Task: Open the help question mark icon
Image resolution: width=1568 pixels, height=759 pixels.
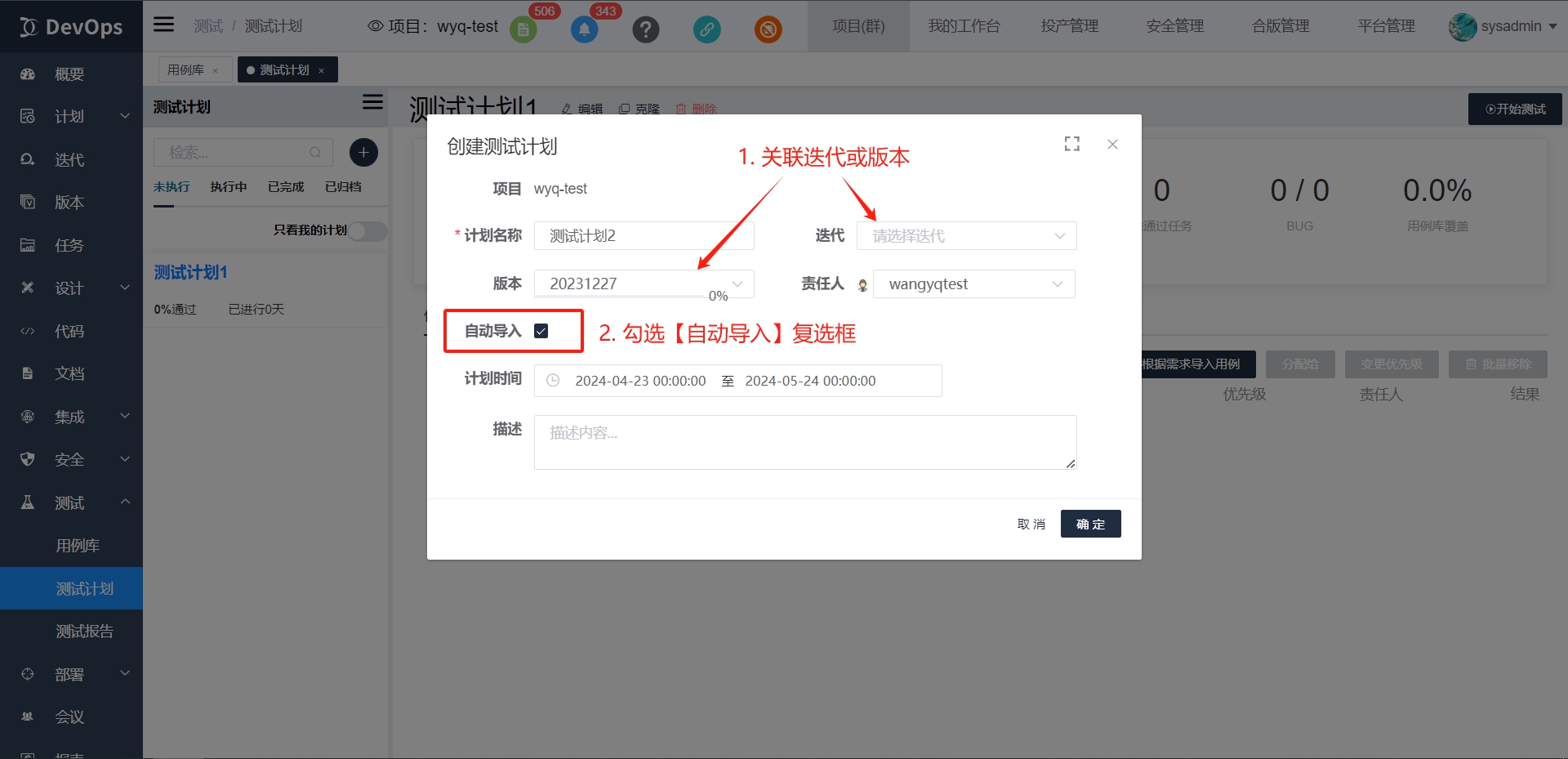Action: (x=645, y=29)
